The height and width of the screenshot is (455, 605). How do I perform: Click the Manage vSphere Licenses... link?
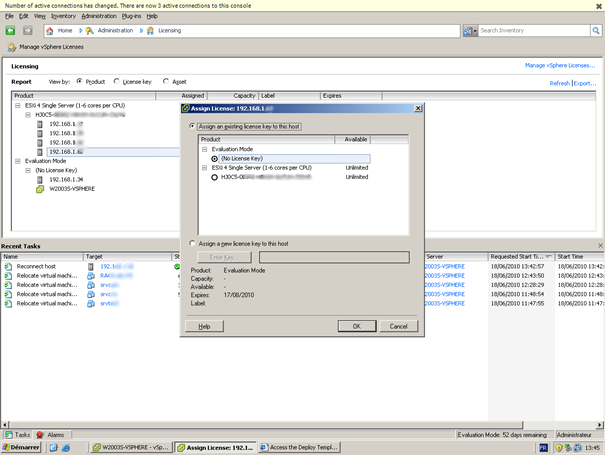point(560,66)
